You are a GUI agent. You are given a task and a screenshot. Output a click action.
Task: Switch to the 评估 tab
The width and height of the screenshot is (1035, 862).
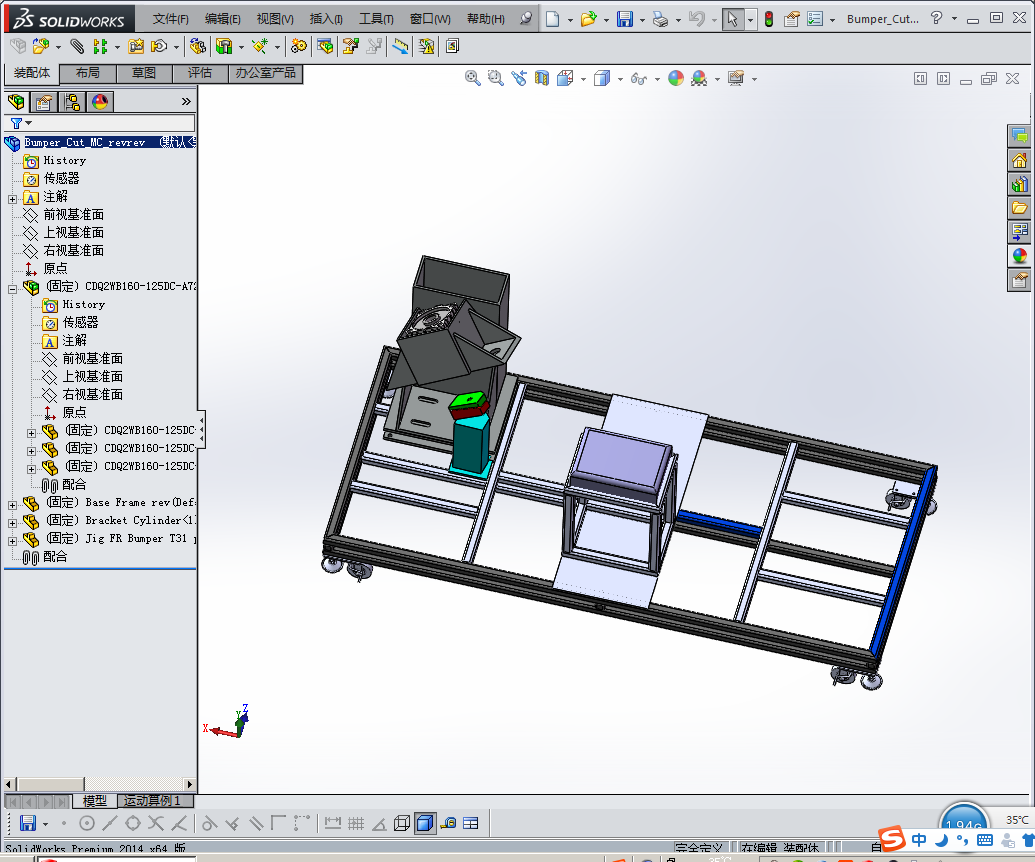pos(200,73)
